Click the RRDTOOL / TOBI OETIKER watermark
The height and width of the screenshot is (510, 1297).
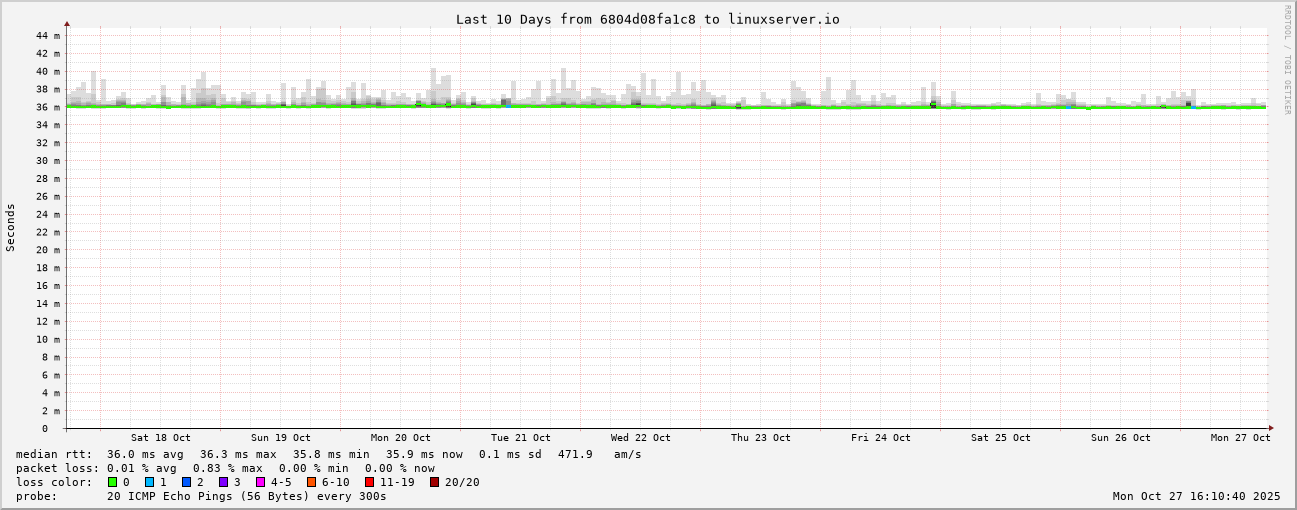tap(1288, 59)
